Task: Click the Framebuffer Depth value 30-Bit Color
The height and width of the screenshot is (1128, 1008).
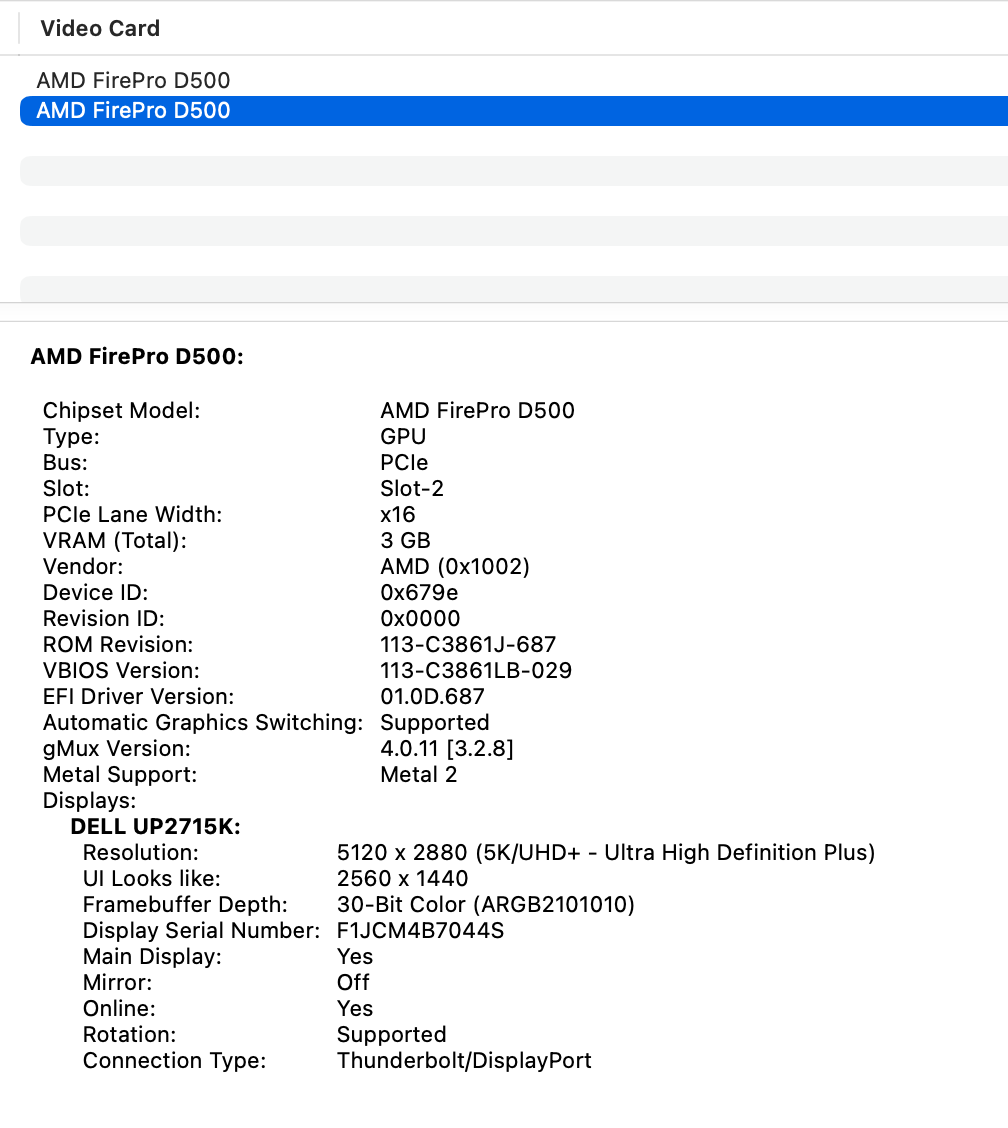Action: point(486,904)
